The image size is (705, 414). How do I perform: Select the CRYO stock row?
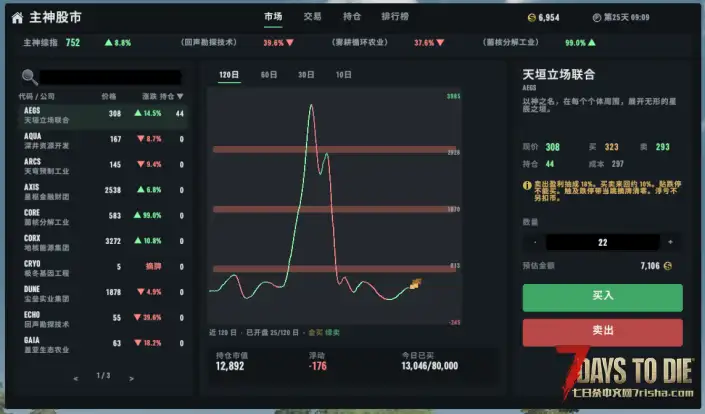pyautogui.click(x=103, y=268)
